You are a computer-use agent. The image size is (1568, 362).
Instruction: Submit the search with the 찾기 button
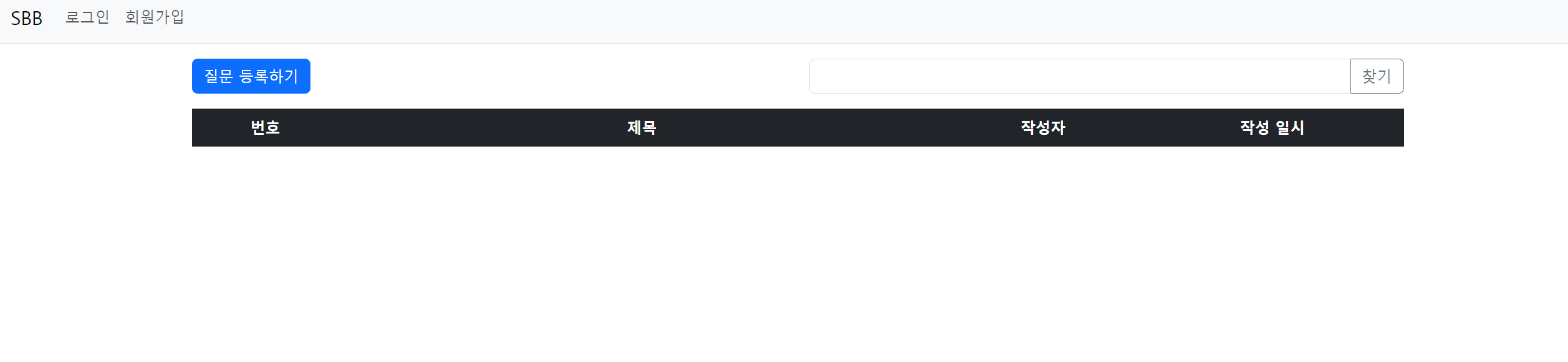1377,76
